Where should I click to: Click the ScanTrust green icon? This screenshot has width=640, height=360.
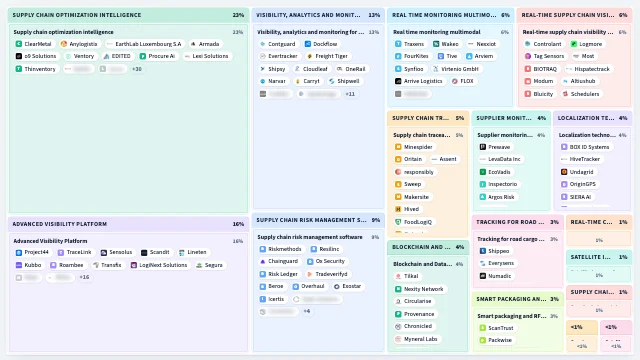482,328
